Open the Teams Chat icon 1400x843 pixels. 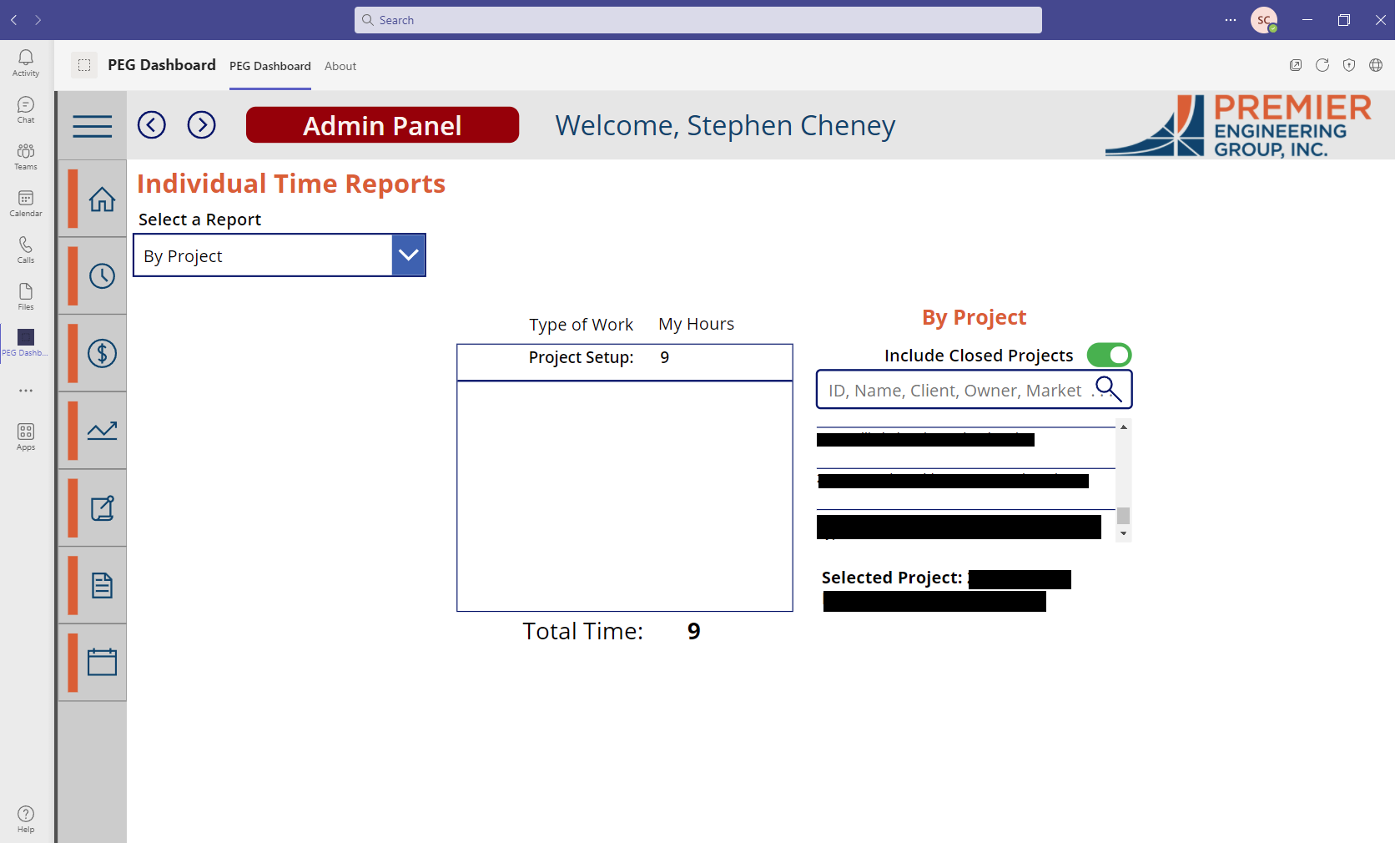pos(25,107)
